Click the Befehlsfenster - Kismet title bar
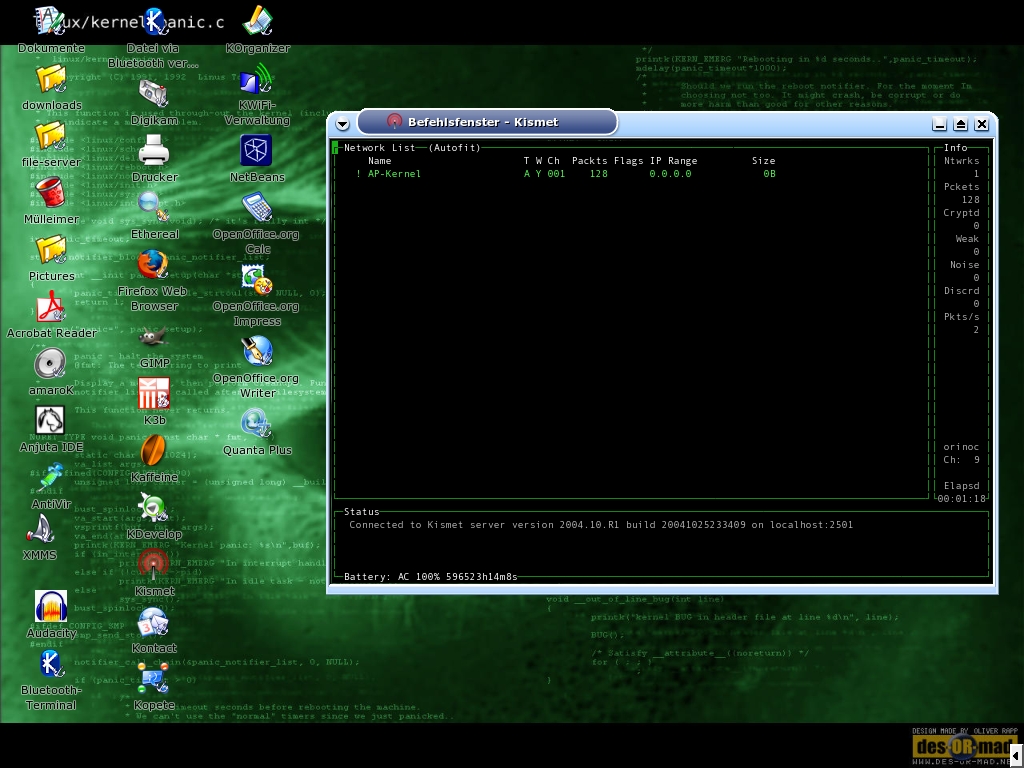The image size is (1024, 768). pos(487,122)
